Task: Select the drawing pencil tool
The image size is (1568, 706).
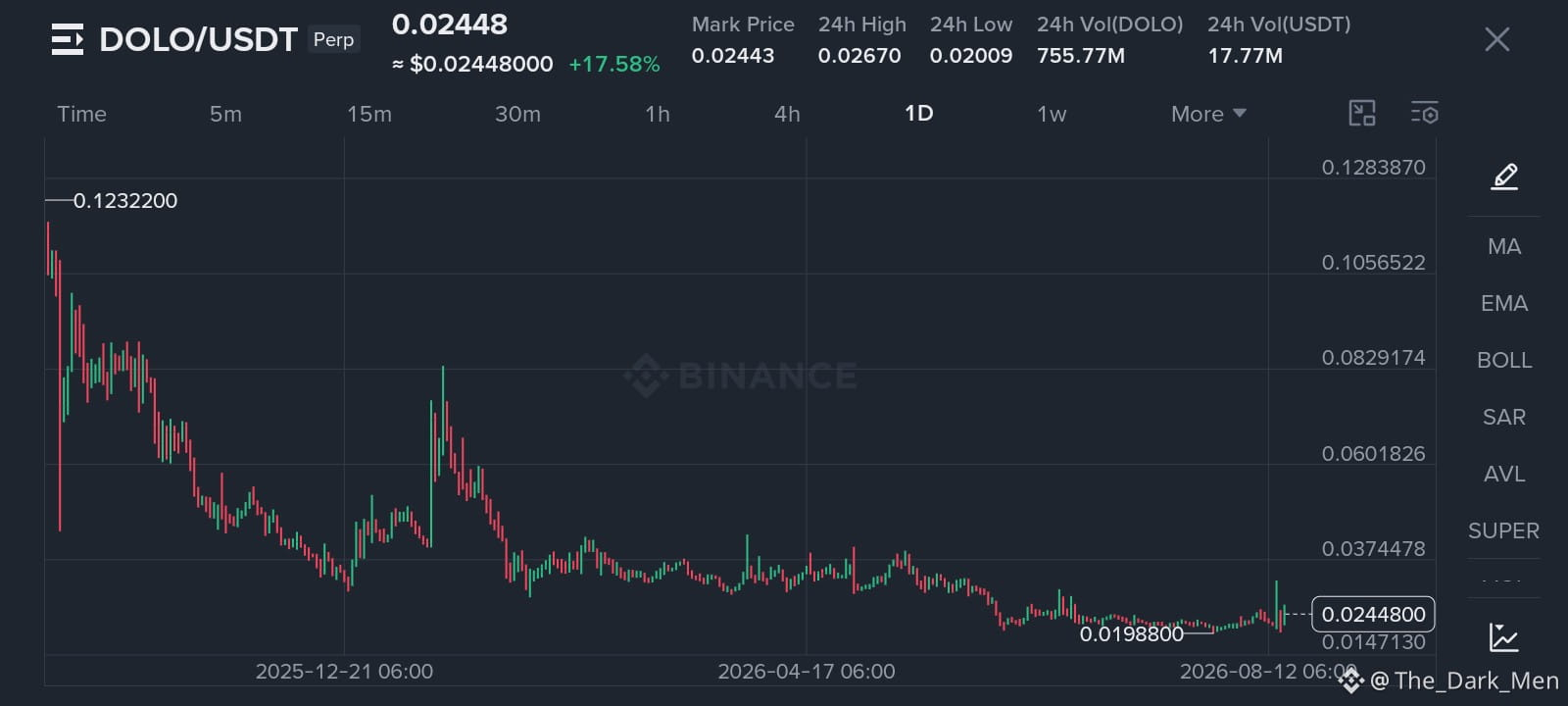Action: [x=1504, y=176]
